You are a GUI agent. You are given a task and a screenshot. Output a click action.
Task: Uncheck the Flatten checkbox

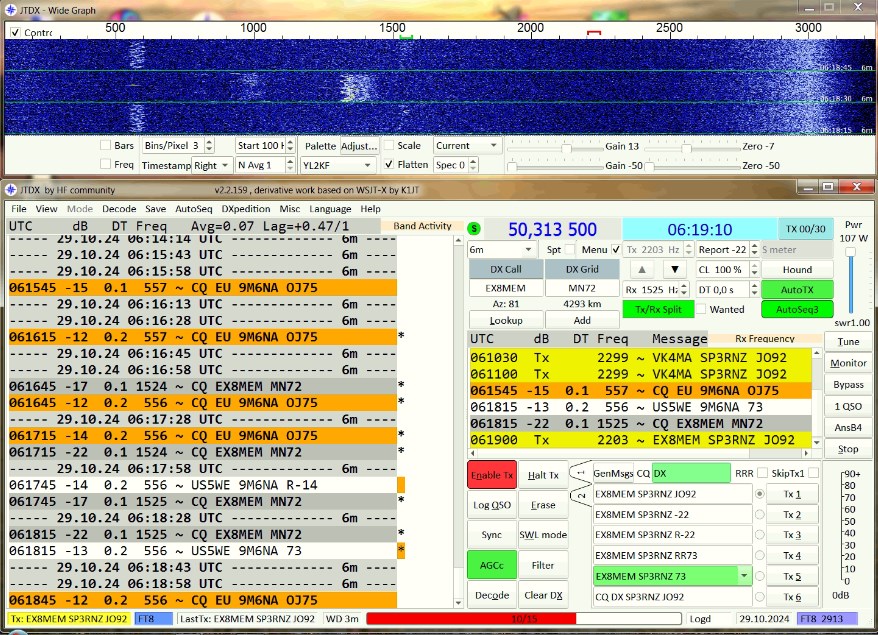[x=389, y=164]
